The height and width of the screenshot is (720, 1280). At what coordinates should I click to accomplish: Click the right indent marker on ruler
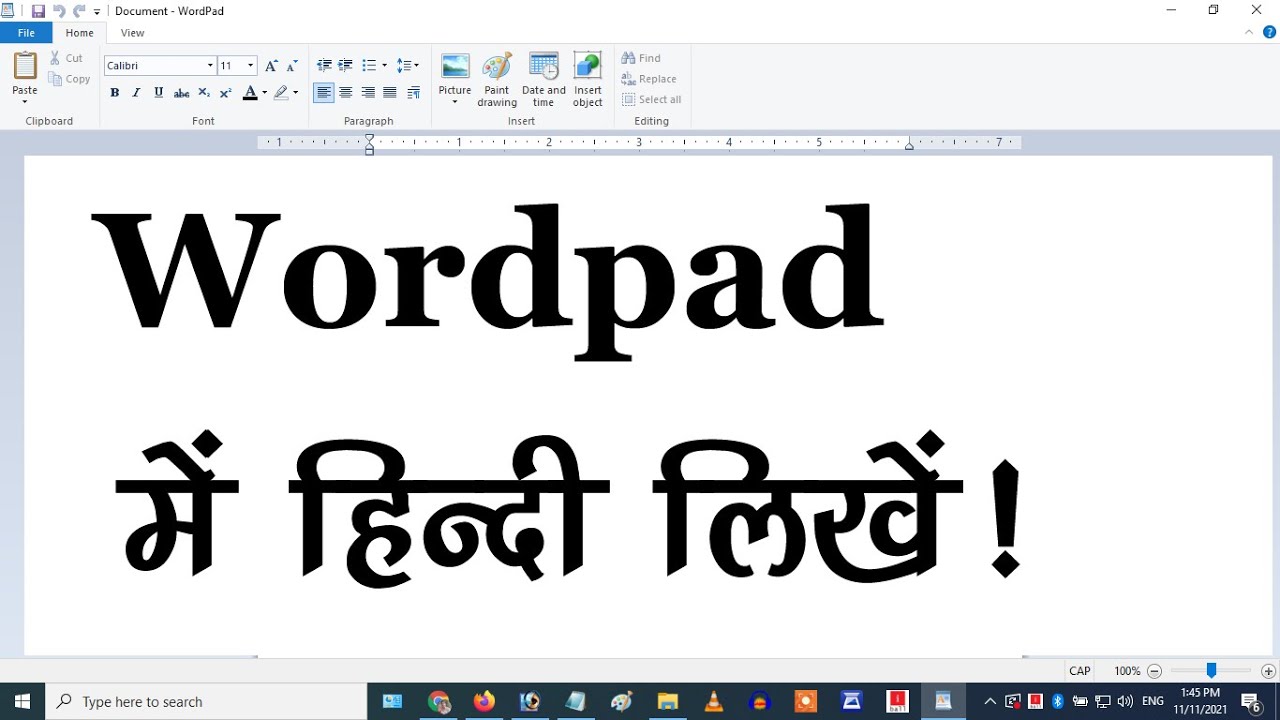click(x=909, y=146)
